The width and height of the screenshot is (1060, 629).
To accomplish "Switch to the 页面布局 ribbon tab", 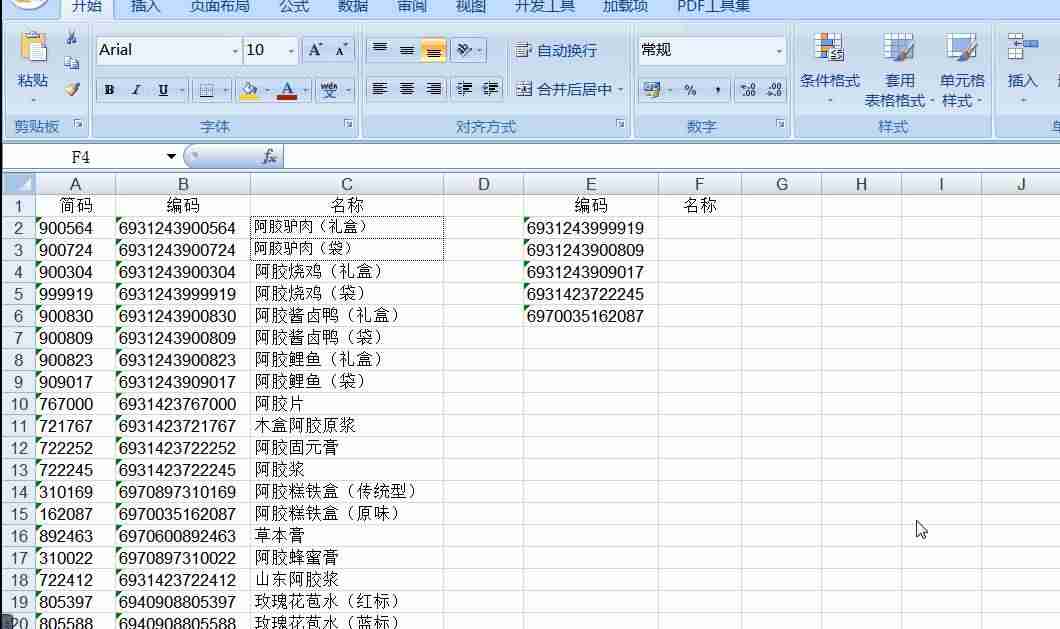I will tap(220, 7).
